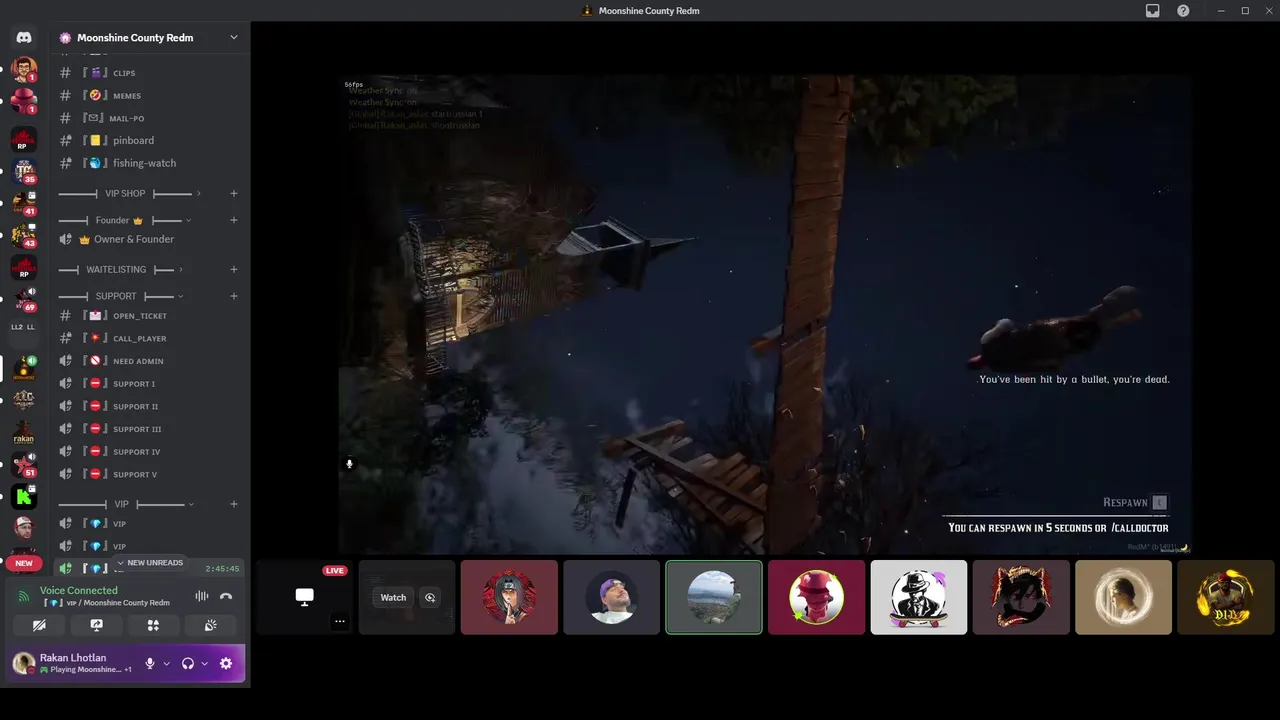1280x720 pixels.
Task: Click the Voice Connected status text
Action: (x=78, y=590)
